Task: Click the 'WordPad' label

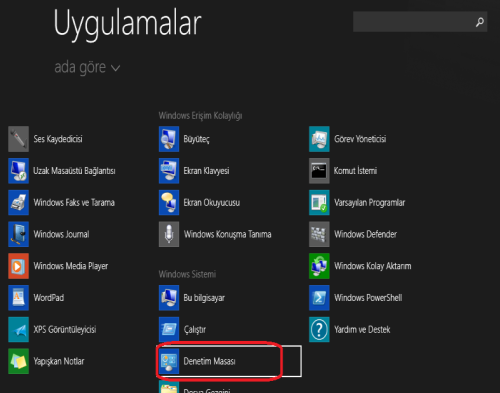Action: [49, 298]
